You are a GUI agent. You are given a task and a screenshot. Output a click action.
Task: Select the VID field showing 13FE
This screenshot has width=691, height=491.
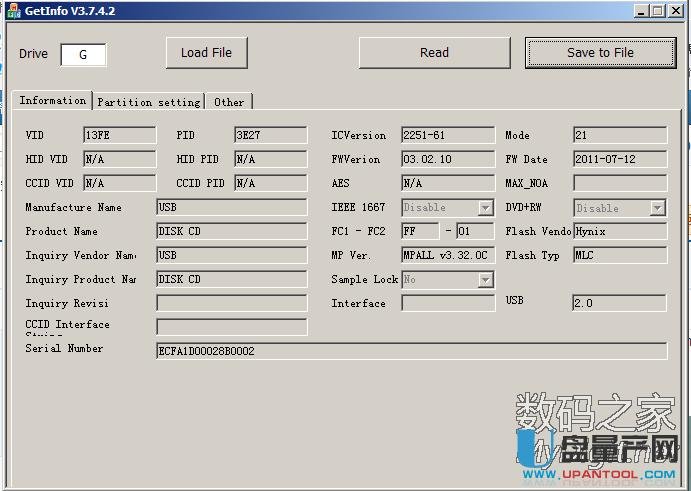click(x=119, y=135)
